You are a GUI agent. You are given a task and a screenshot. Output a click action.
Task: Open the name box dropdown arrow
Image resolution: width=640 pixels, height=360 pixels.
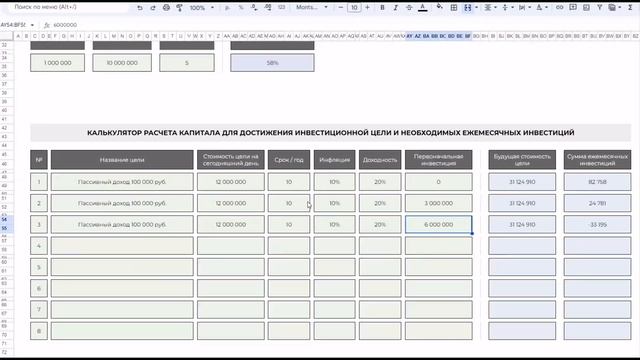click(32, 25)
